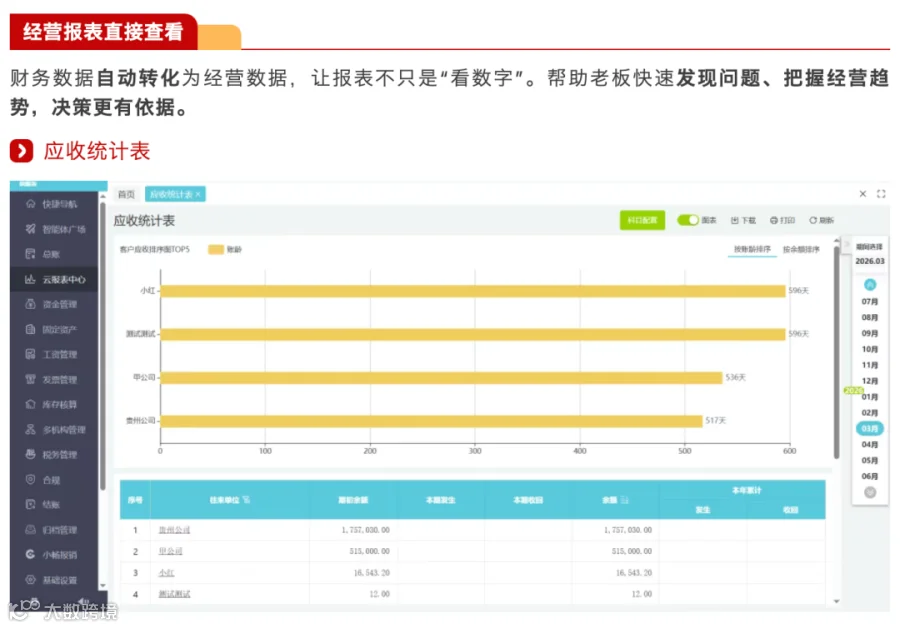Open the 贵州公司 link in table
900x628 pixels.
174,530
